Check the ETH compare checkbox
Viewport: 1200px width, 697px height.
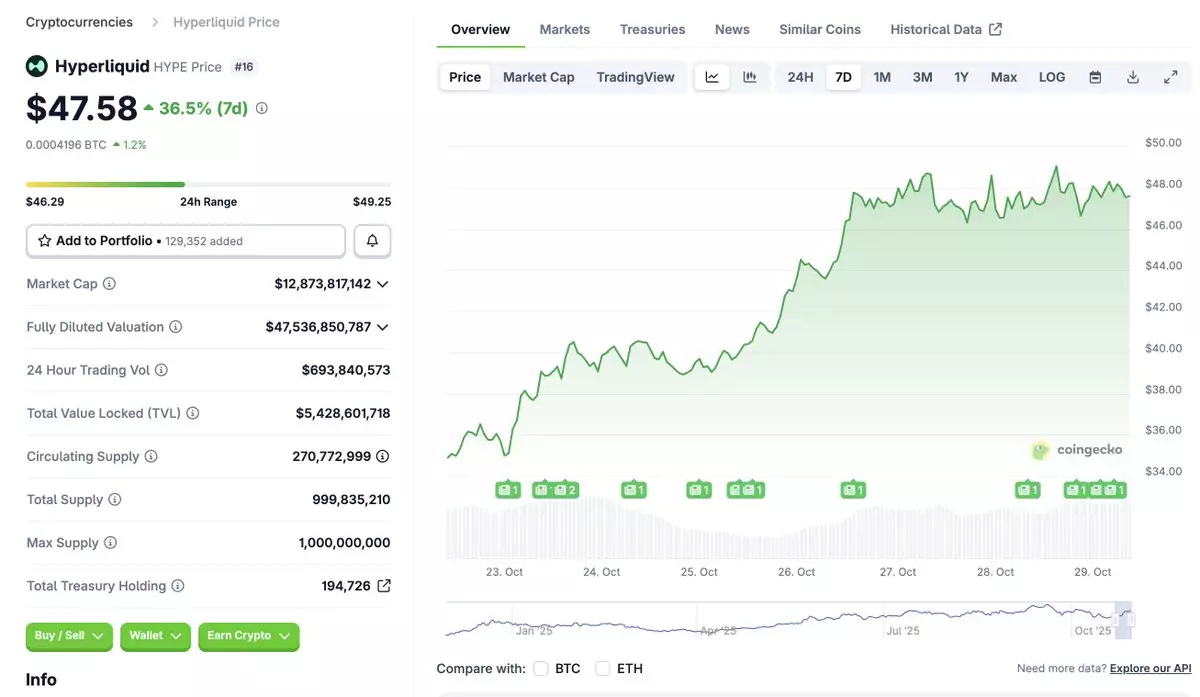coord(602,668)
